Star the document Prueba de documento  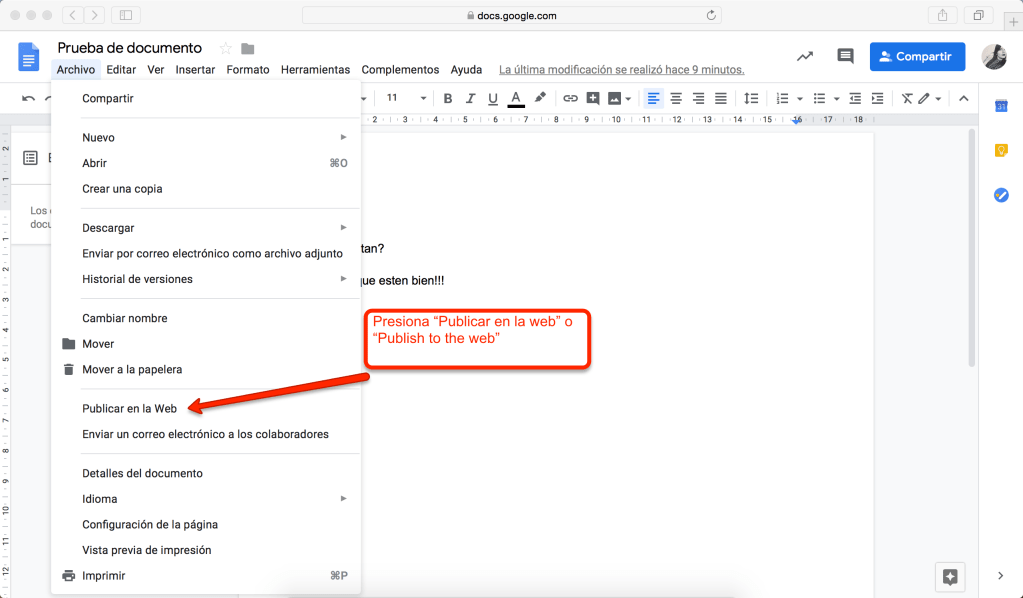(x=225, y=48)
